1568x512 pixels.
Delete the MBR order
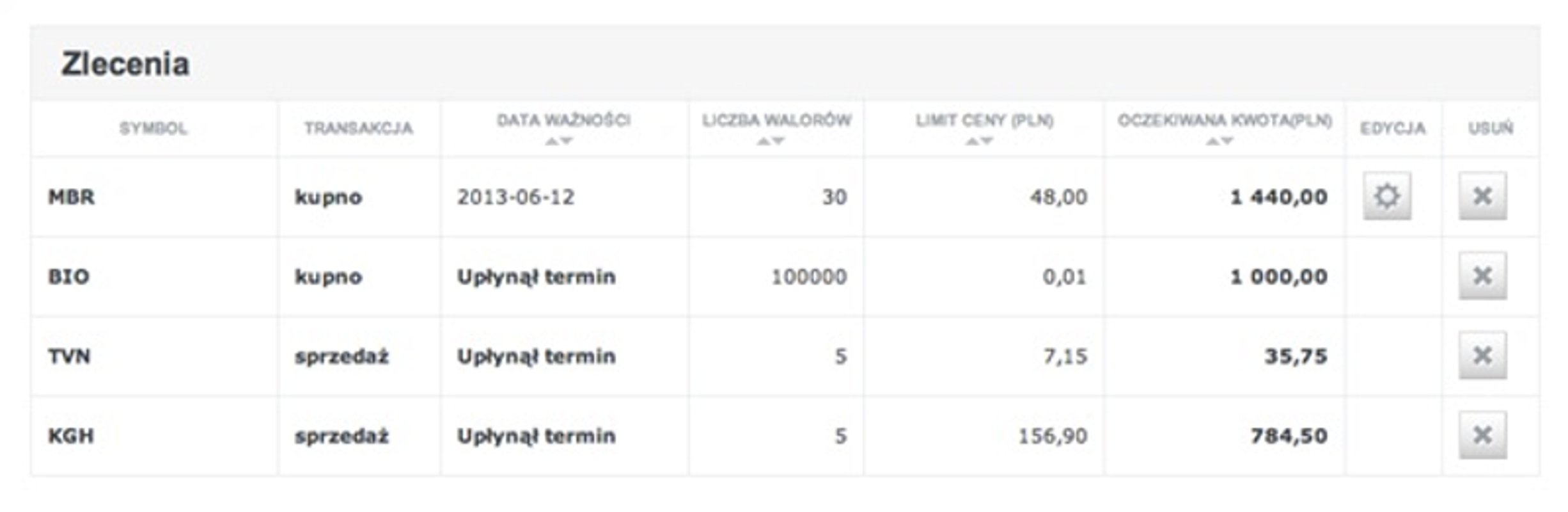(x=1482, y=196)
